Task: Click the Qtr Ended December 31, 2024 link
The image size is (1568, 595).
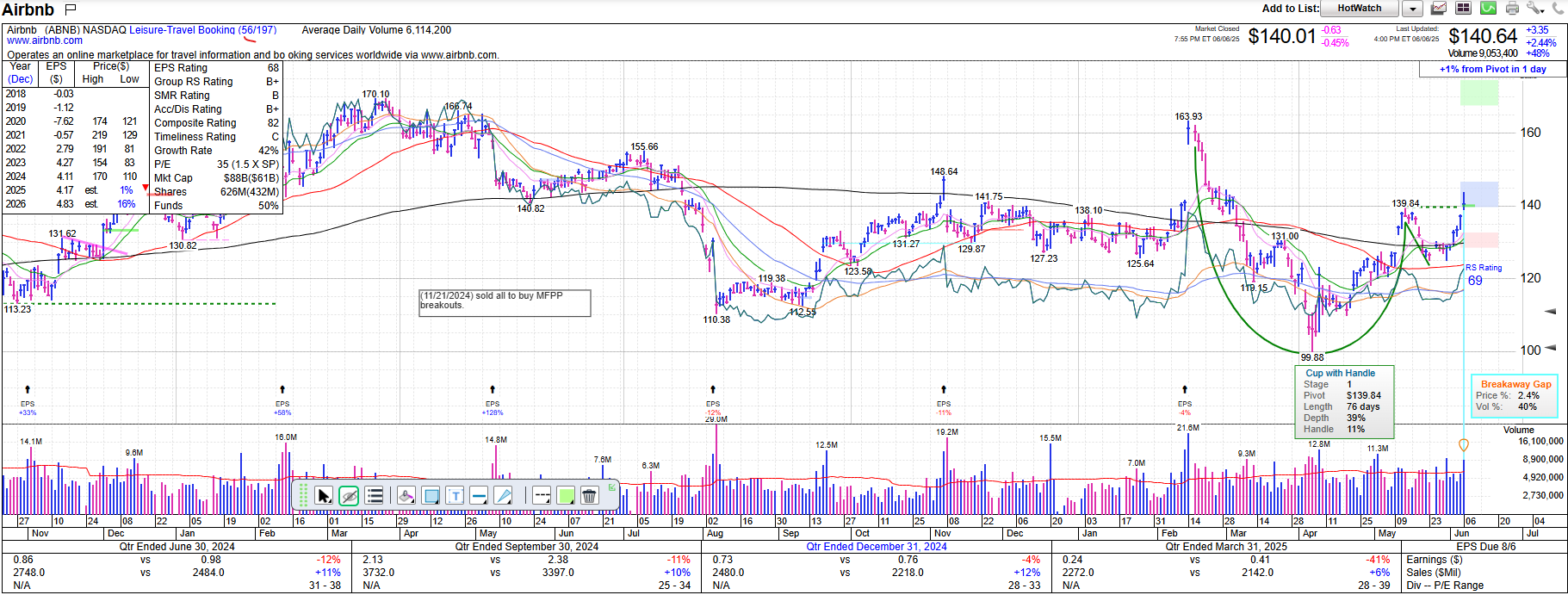Action: click(877, 547)
